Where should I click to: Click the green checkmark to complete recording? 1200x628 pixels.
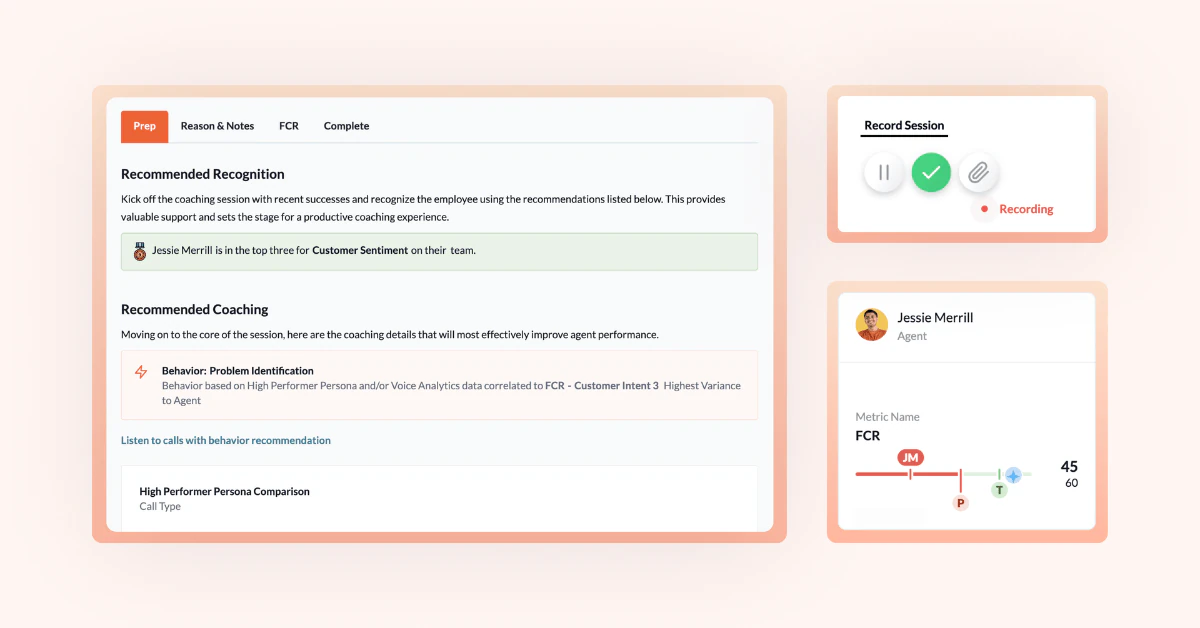click(931, 173)
